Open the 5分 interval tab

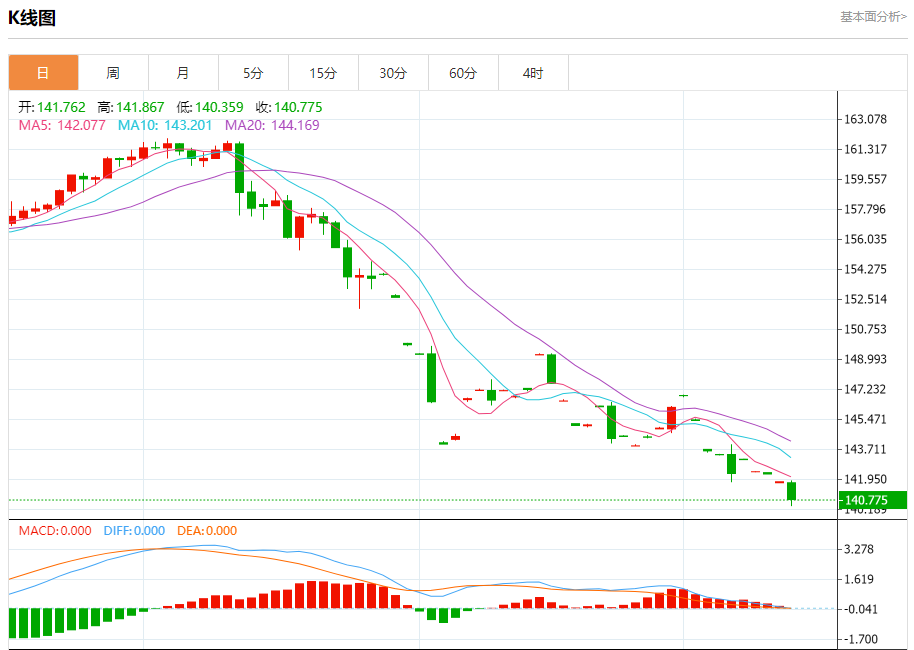pos(253,73)
